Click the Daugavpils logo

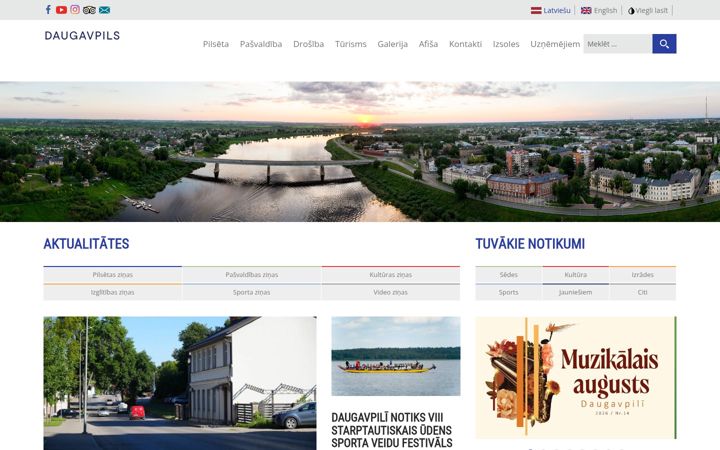point(82,35)
